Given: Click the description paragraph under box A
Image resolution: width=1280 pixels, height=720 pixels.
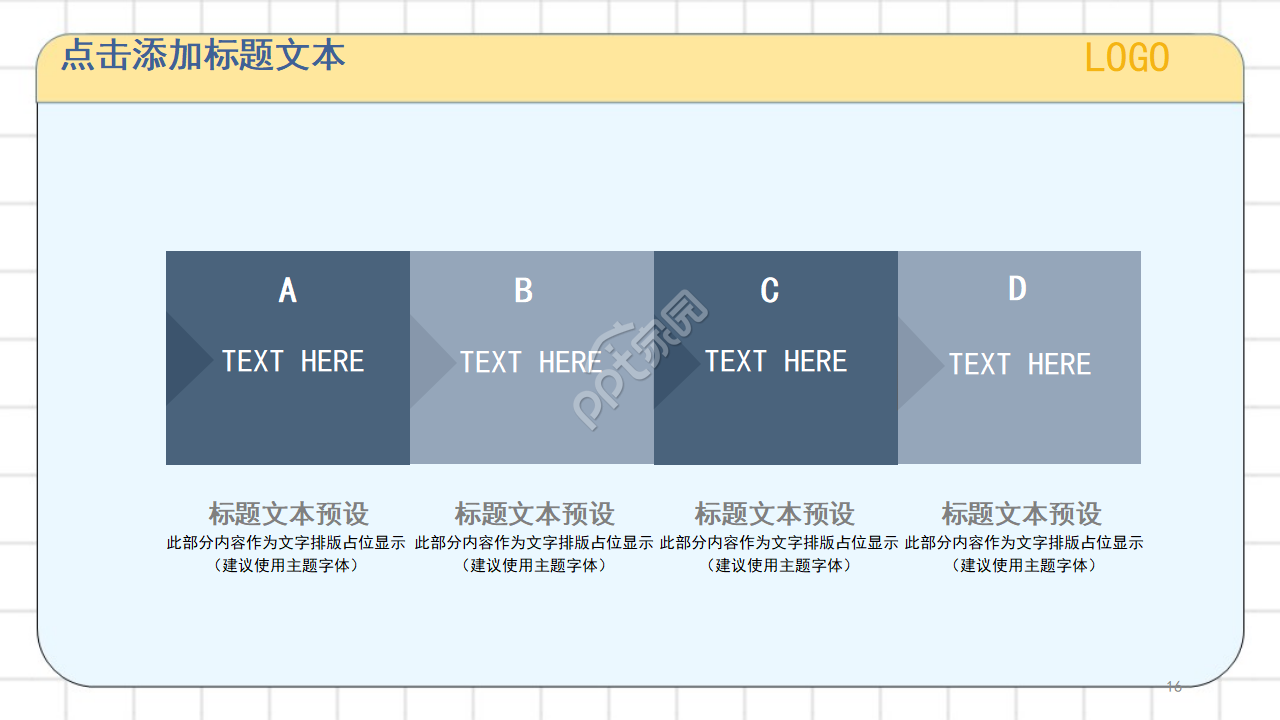Looking at the screenshot, I should coord(286,554).
